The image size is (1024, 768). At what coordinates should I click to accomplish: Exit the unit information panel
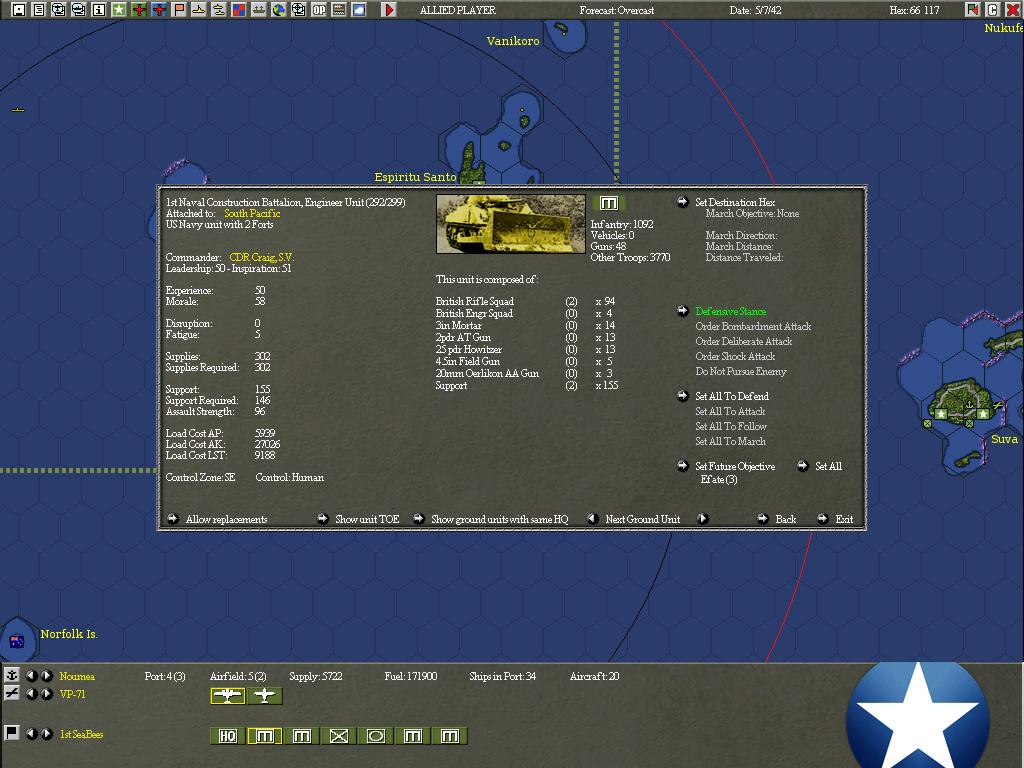point(844,520)
